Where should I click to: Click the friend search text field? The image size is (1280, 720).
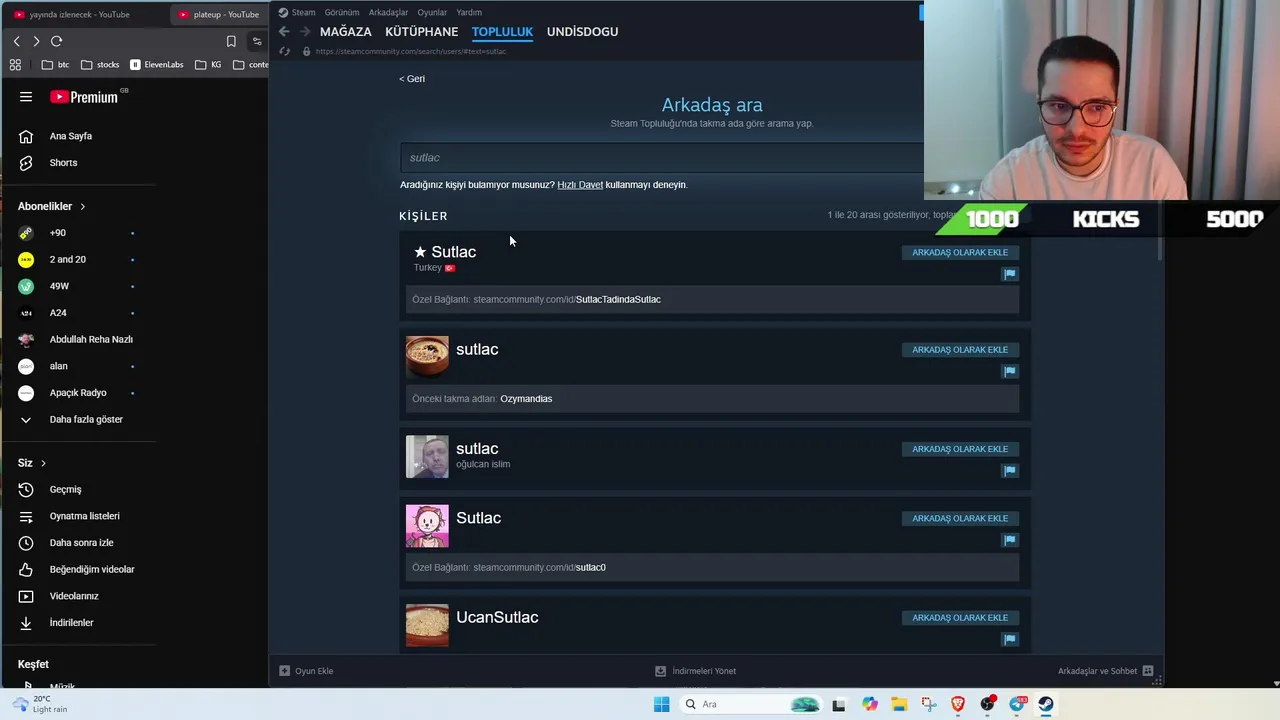click(x=662, y=158)
